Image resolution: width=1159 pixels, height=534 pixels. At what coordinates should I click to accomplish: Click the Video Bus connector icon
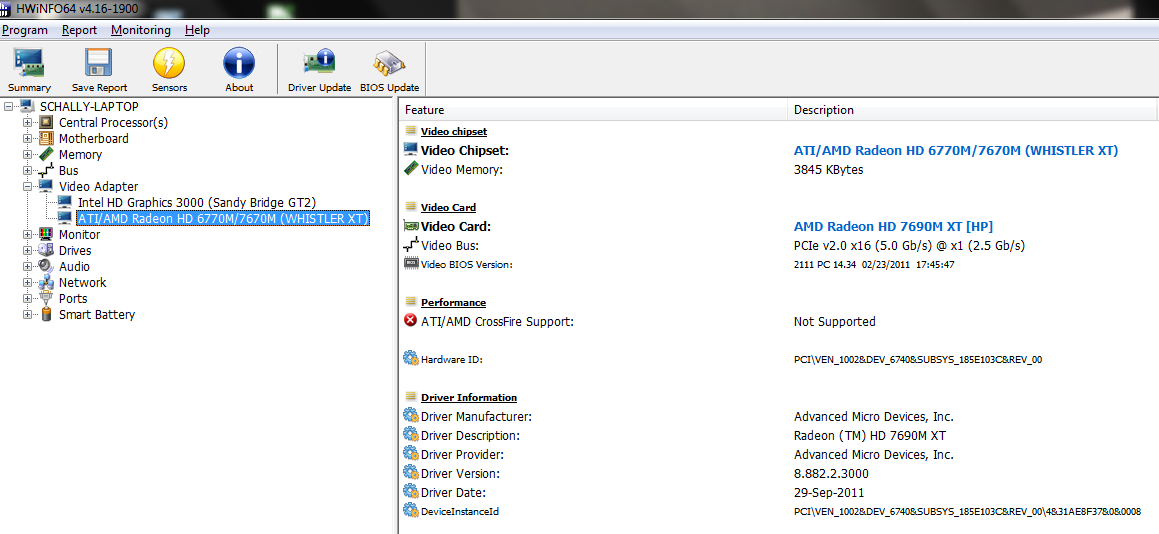[411, 245]
